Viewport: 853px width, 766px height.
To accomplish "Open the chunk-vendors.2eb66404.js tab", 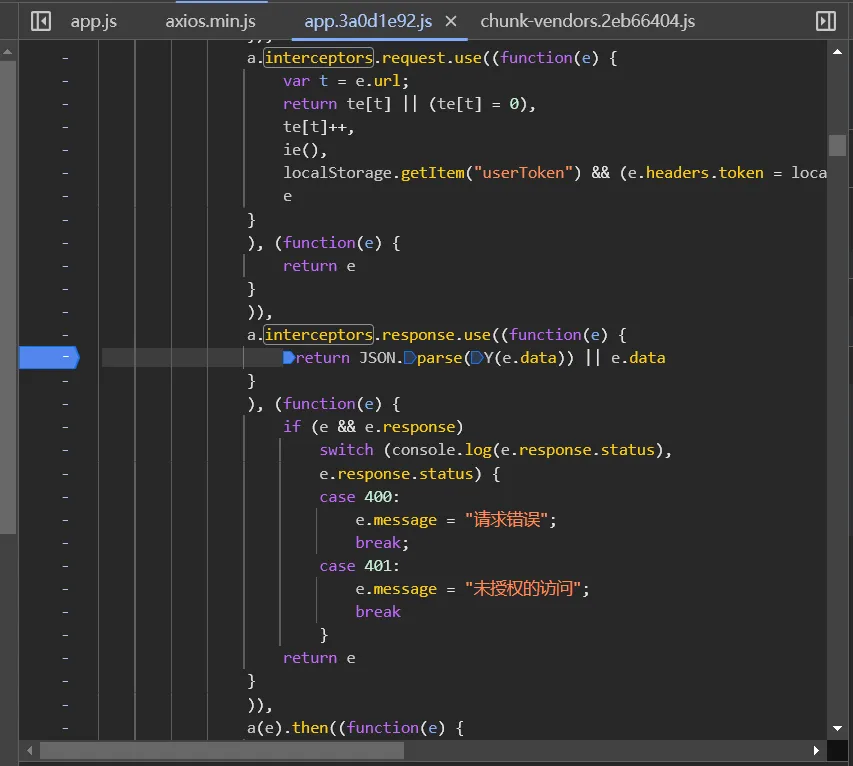I will point(588,21).
